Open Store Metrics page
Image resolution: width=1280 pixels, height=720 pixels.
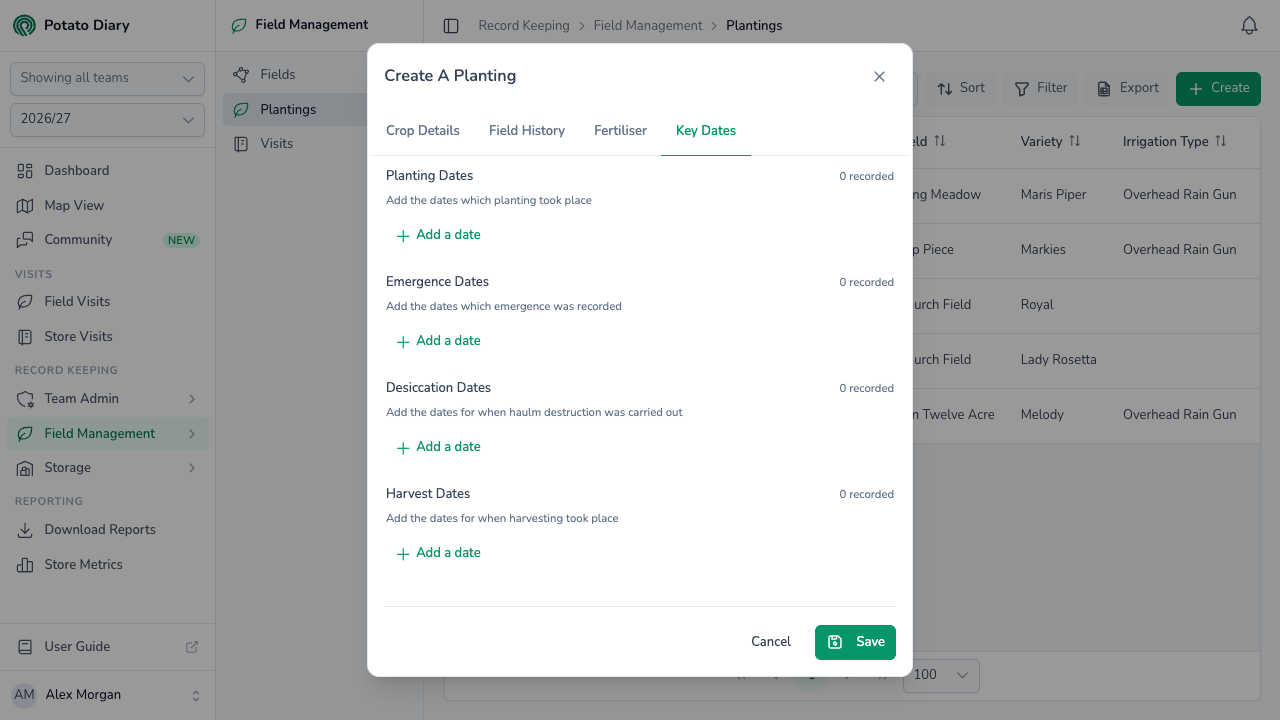click(107, 565)
